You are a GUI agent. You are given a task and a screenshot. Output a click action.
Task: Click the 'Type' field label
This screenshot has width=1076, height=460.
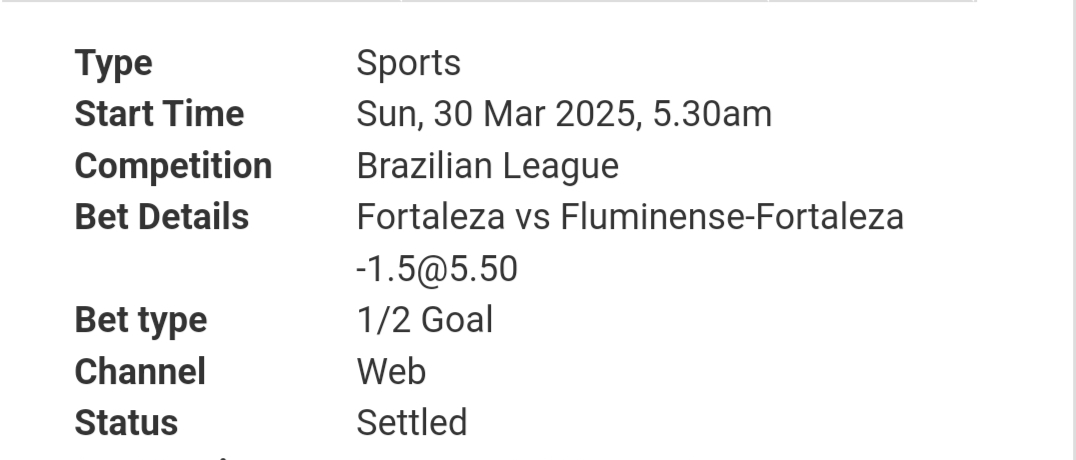tap(113, 63)
